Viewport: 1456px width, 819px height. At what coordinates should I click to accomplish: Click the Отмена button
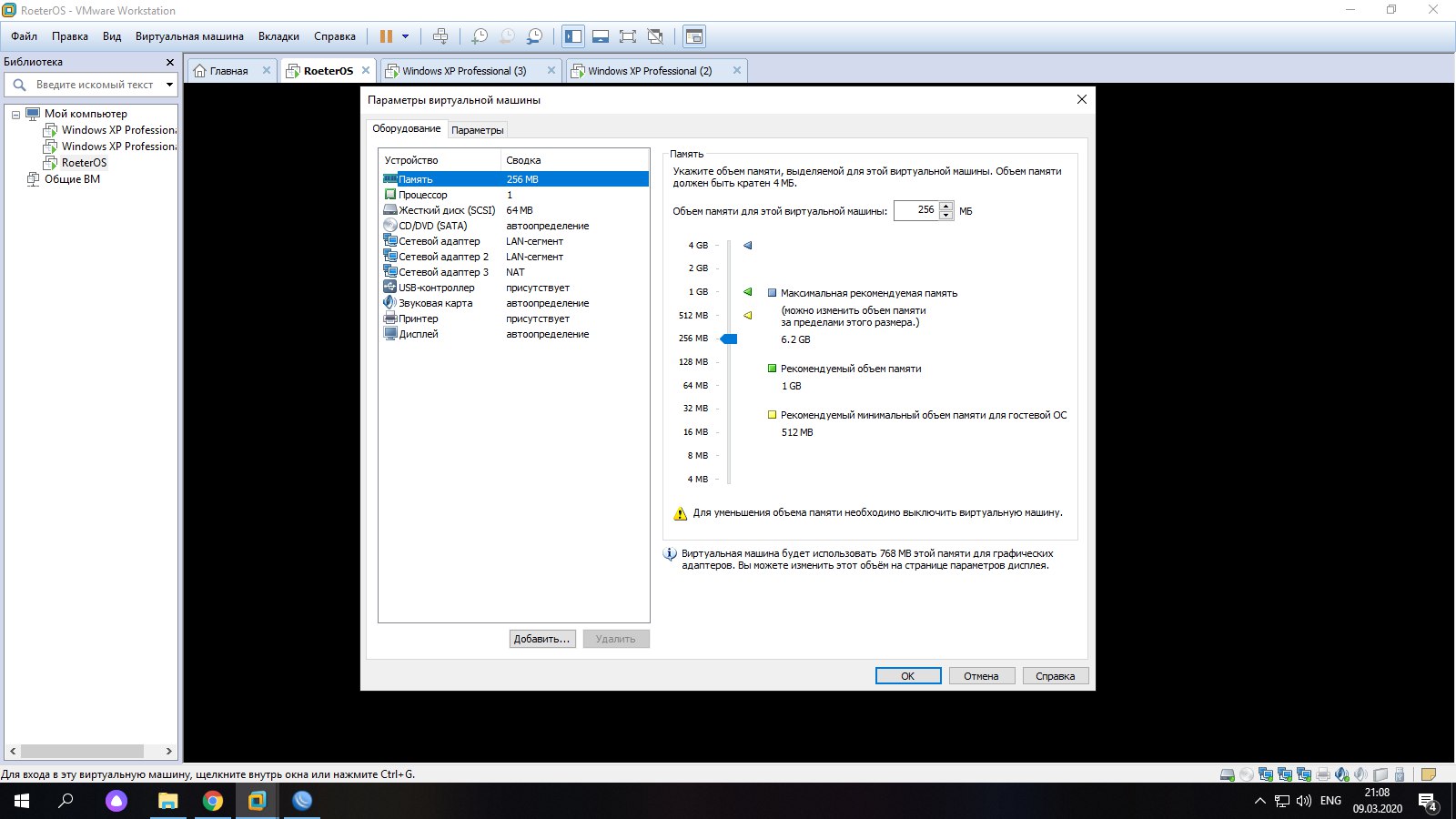click(982, 676)
